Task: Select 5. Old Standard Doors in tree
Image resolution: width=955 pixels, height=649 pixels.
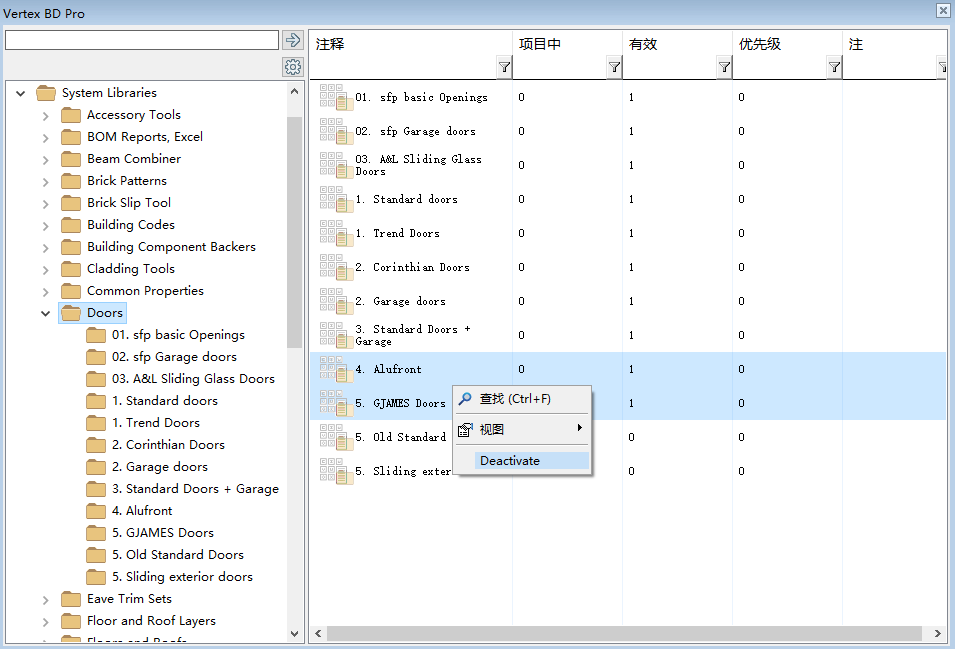Action: [177, 555]
